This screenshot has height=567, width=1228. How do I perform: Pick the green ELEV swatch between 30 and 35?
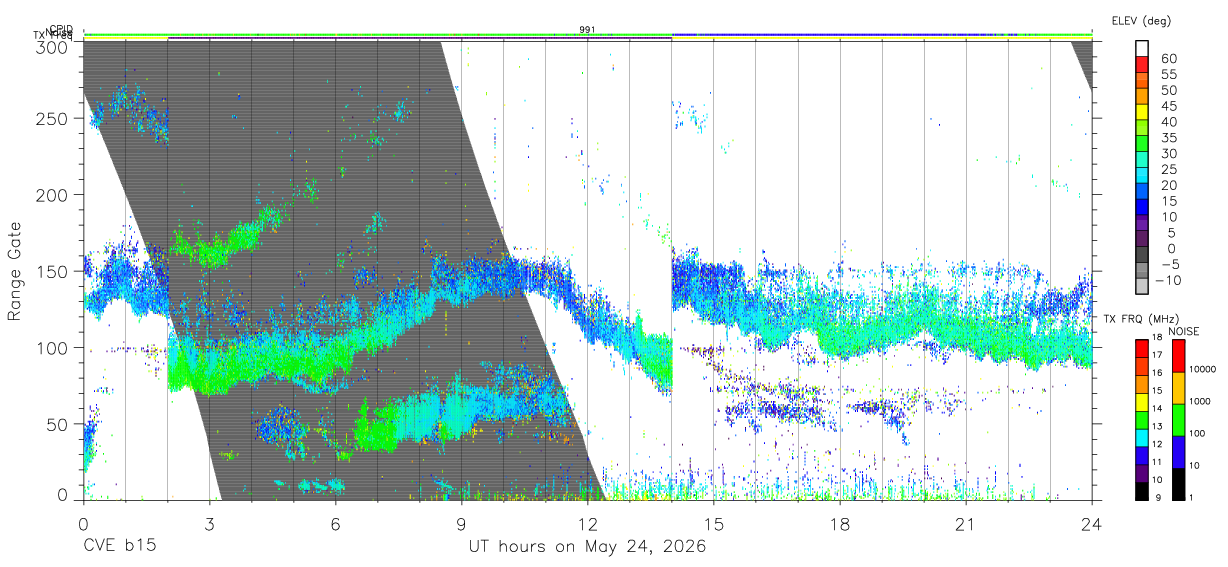click(x=1142, y=145)
